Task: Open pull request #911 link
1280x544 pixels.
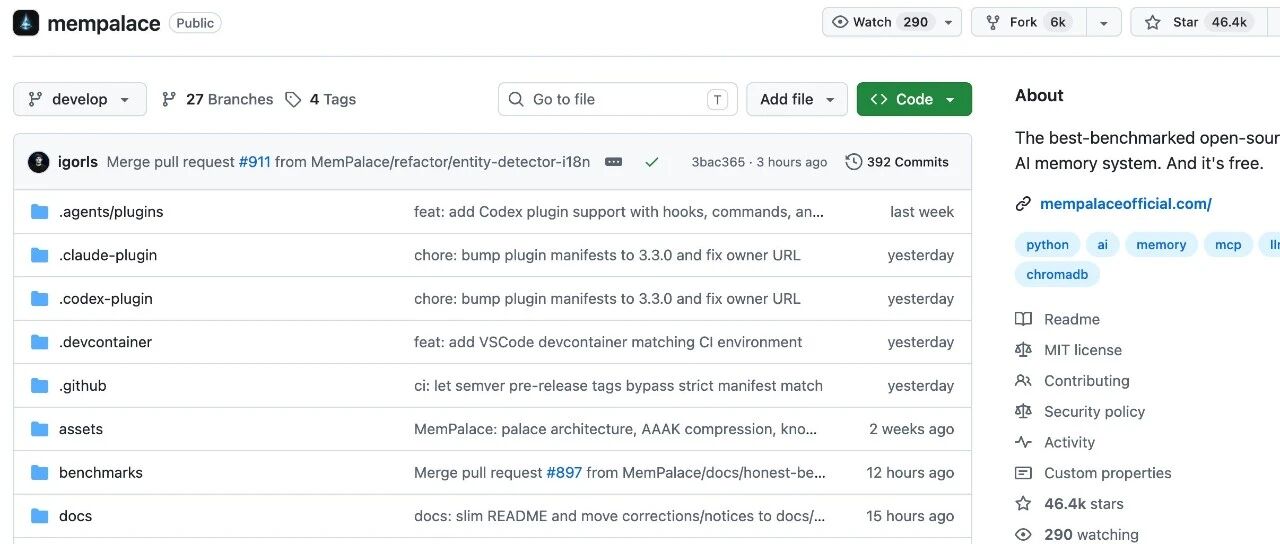Action: 254,162
